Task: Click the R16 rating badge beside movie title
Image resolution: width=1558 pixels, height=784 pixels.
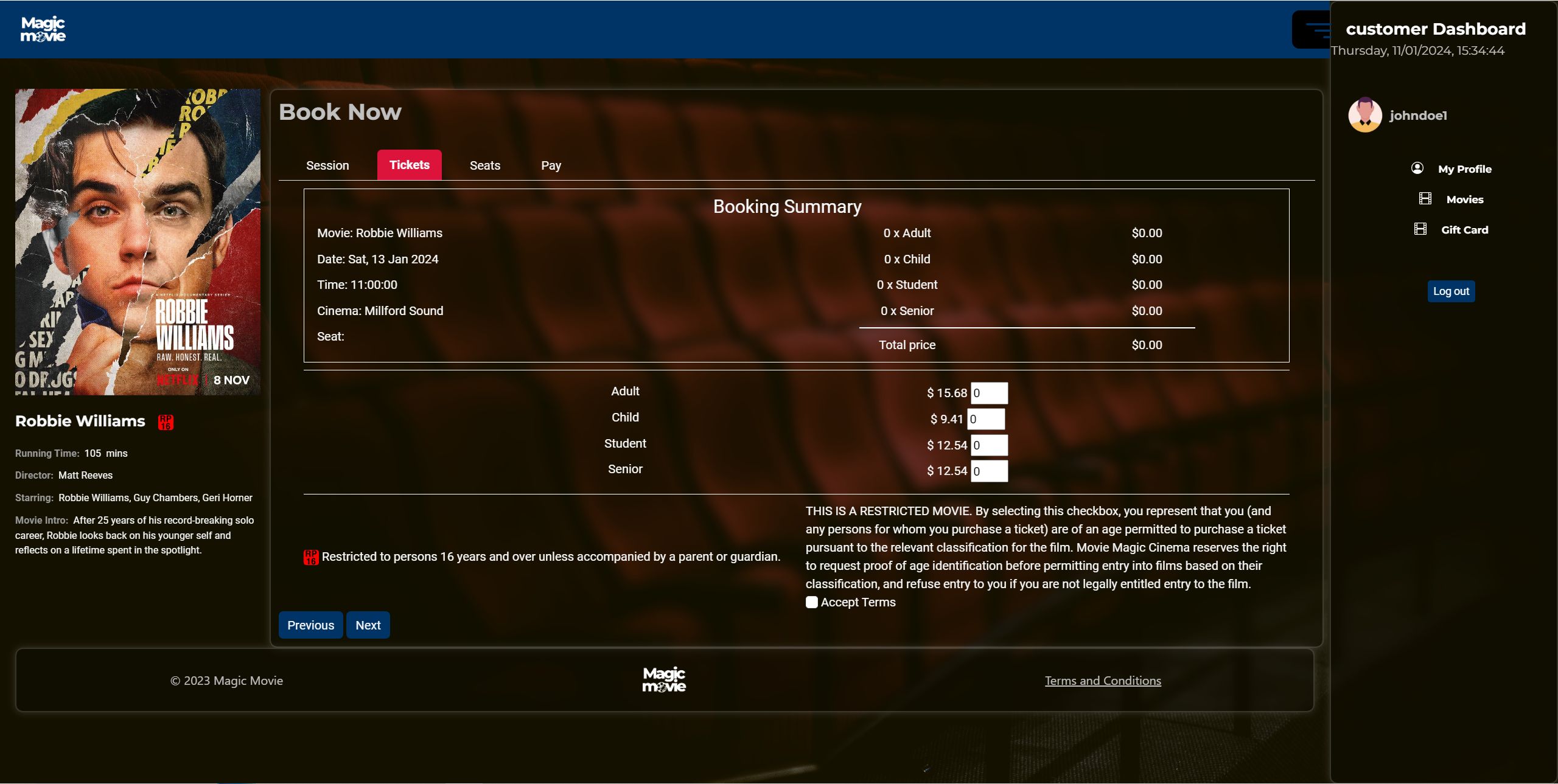Action: tap(166, 422)
